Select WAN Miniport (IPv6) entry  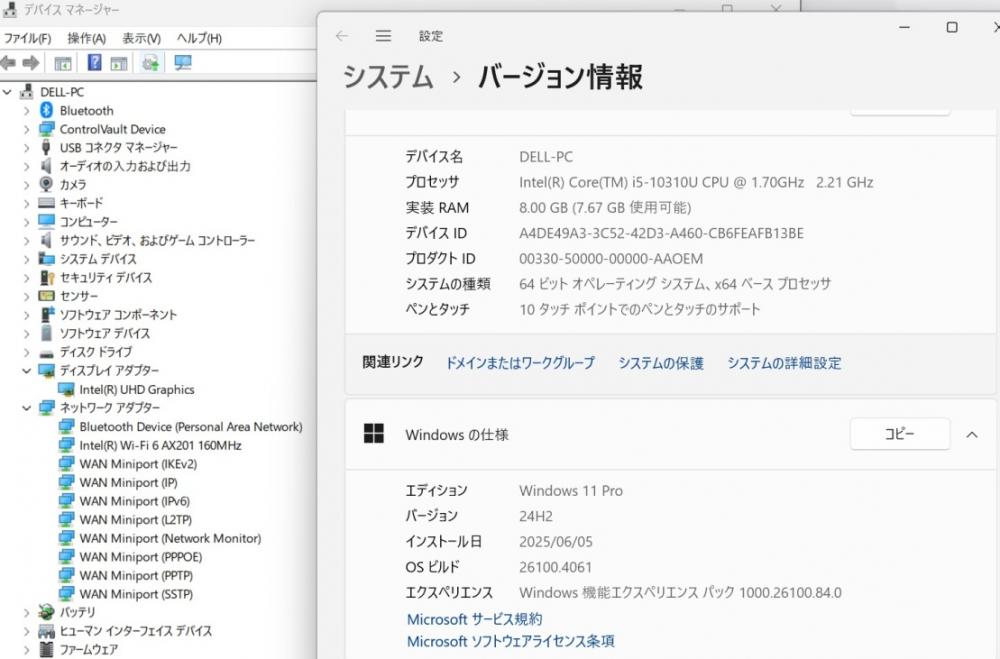135,501
